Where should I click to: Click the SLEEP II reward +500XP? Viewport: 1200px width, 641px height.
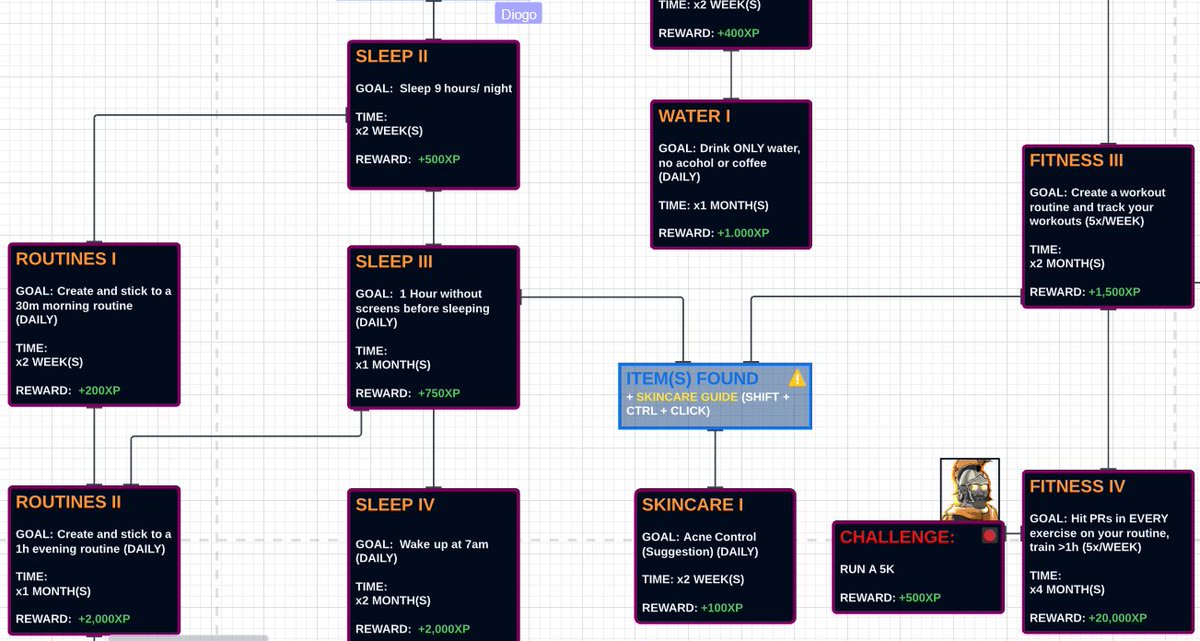tap(439, 159)
